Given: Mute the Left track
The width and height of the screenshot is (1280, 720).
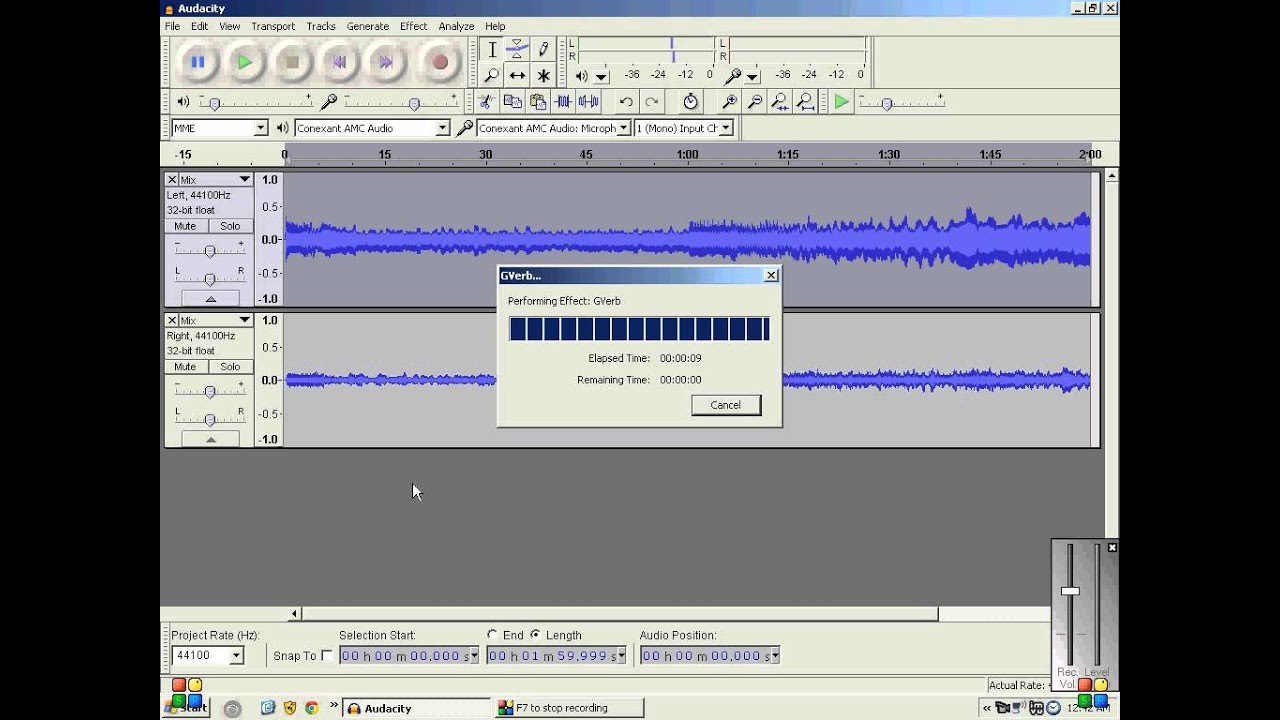Looking at the screenshot, I should (185, 226).
